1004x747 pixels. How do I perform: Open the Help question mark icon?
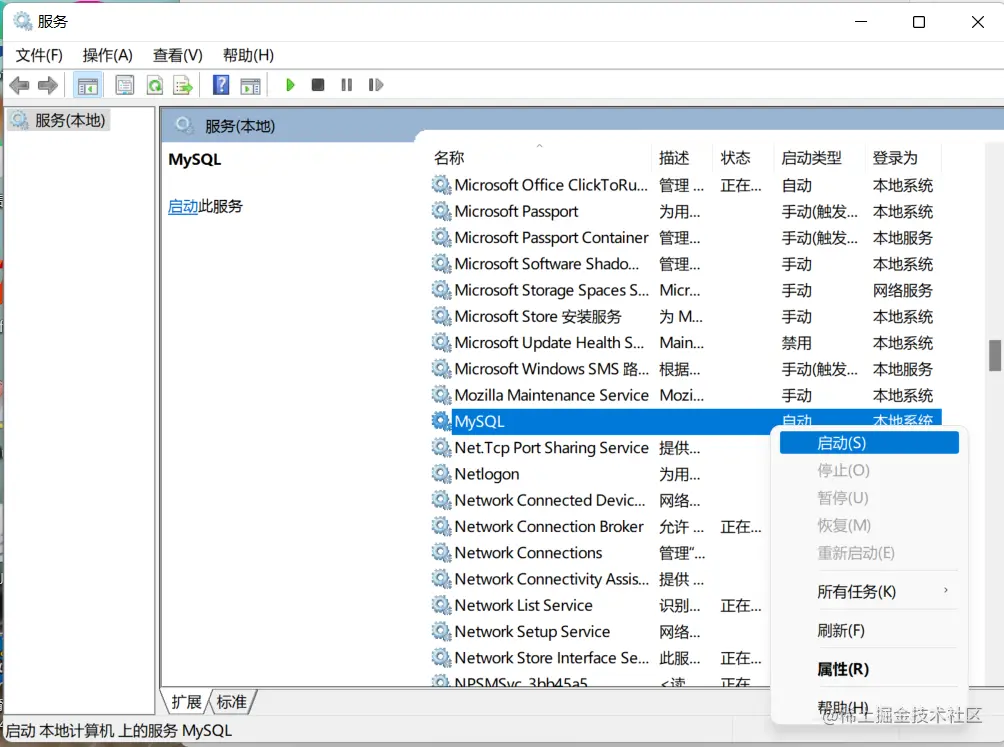point(221,85)
